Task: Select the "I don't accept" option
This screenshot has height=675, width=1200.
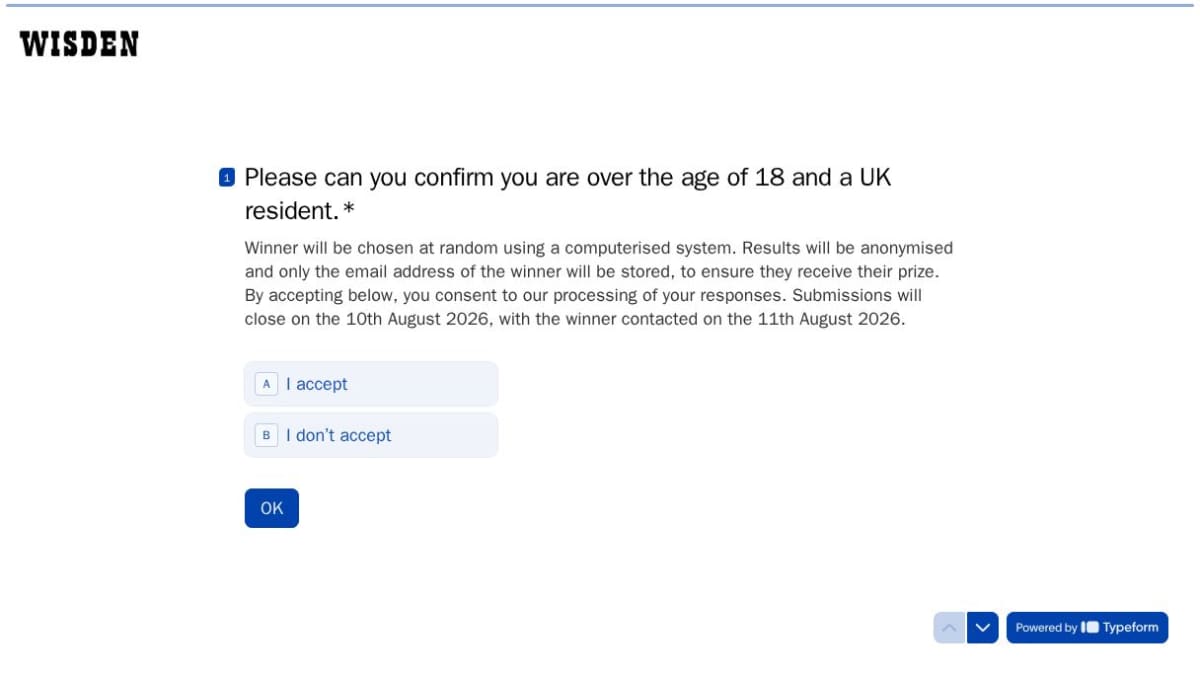Action: pos(371,435)
